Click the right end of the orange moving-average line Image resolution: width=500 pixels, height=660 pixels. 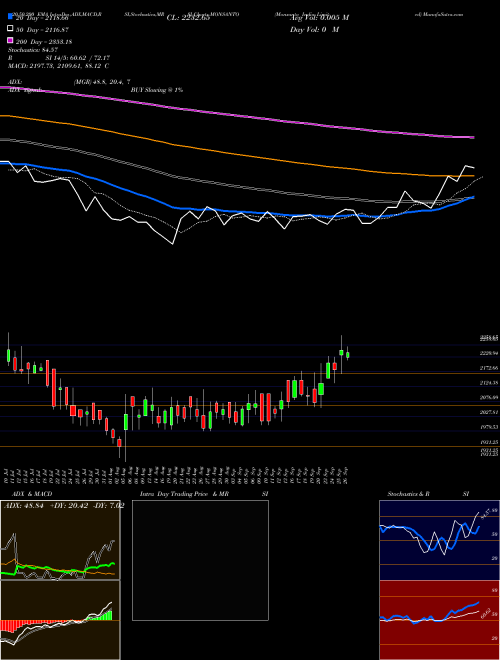point(472,176)
